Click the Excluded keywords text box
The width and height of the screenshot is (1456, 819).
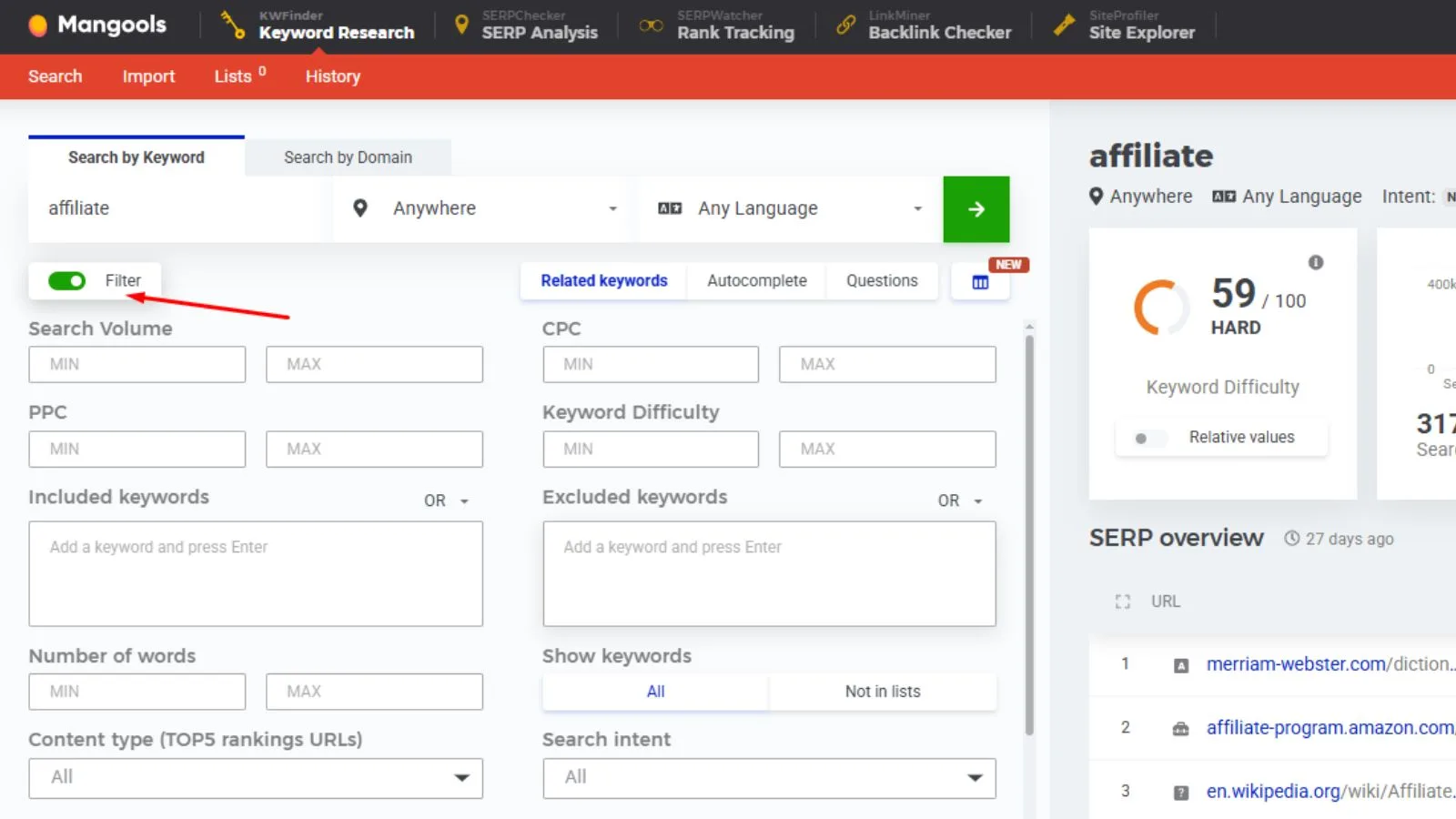click(x=769, y=573)
